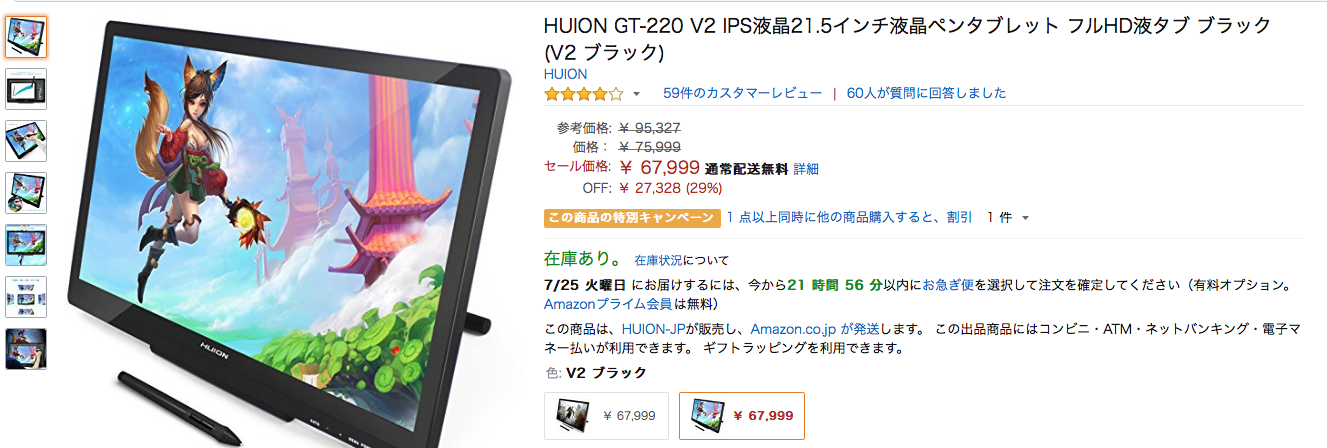Select the fourth product thumbnail image
1327x448 pixels.
[26, 193]
